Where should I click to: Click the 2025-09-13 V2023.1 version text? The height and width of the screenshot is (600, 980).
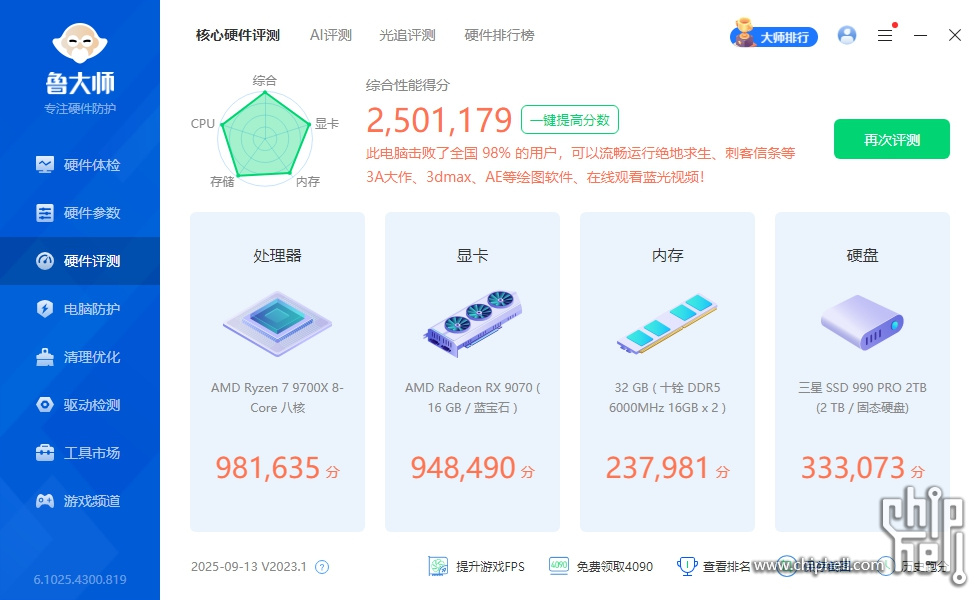(249, 567)
